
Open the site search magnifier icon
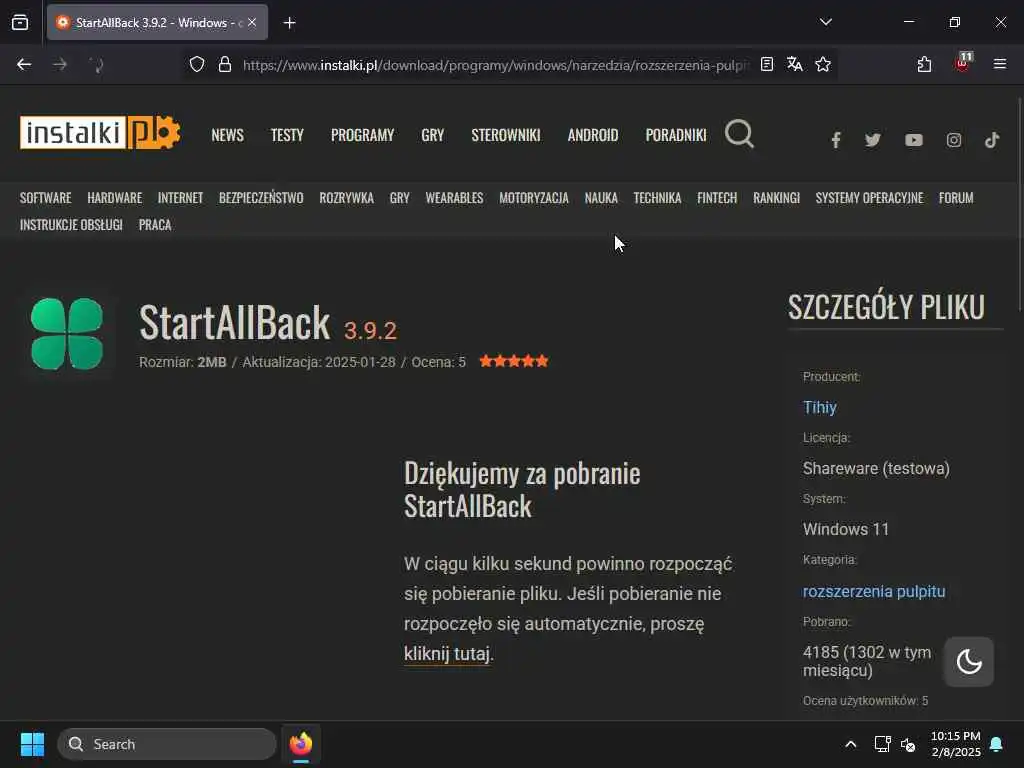(739, 134)
